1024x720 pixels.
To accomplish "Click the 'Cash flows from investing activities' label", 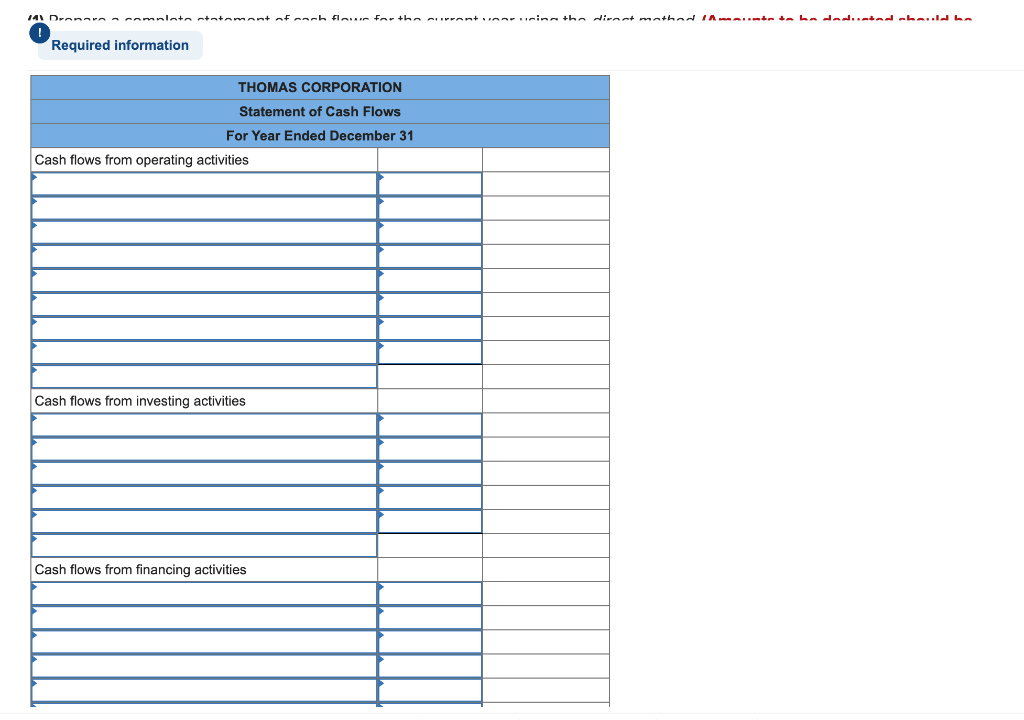I will coord(140,401).
